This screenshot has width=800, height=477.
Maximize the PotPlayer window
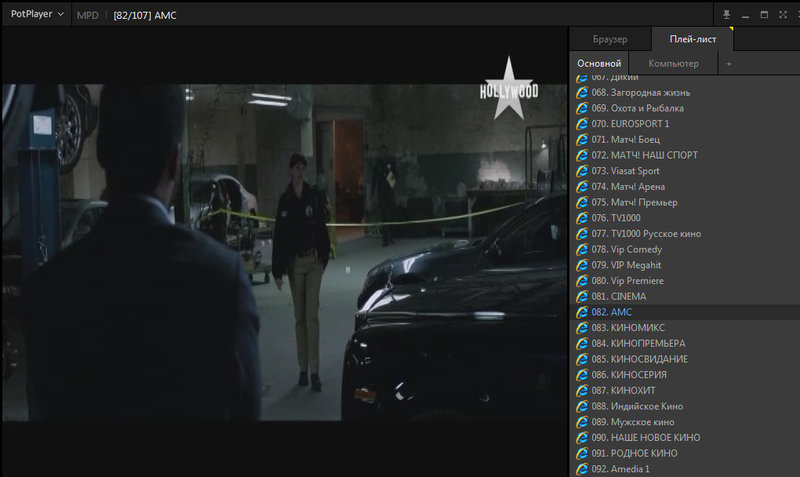tap(764, 15)
